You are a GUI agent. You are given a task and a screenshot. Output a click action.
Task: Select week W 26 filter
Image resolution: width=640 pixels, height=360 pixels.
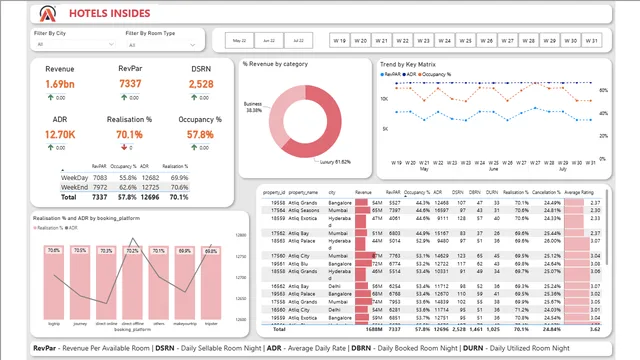click(x=487, y=40)
